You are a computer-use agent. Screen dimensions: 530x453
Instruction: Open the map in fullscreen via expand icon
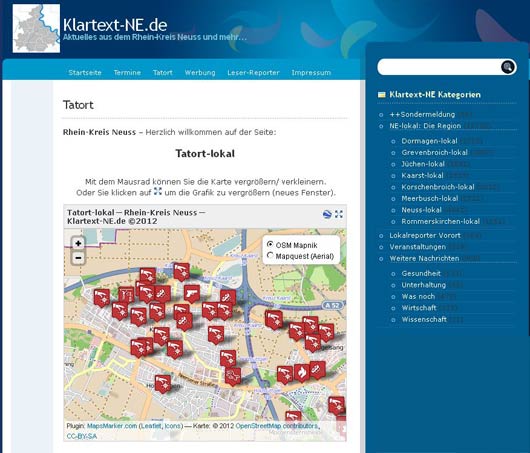click(339, 214)
